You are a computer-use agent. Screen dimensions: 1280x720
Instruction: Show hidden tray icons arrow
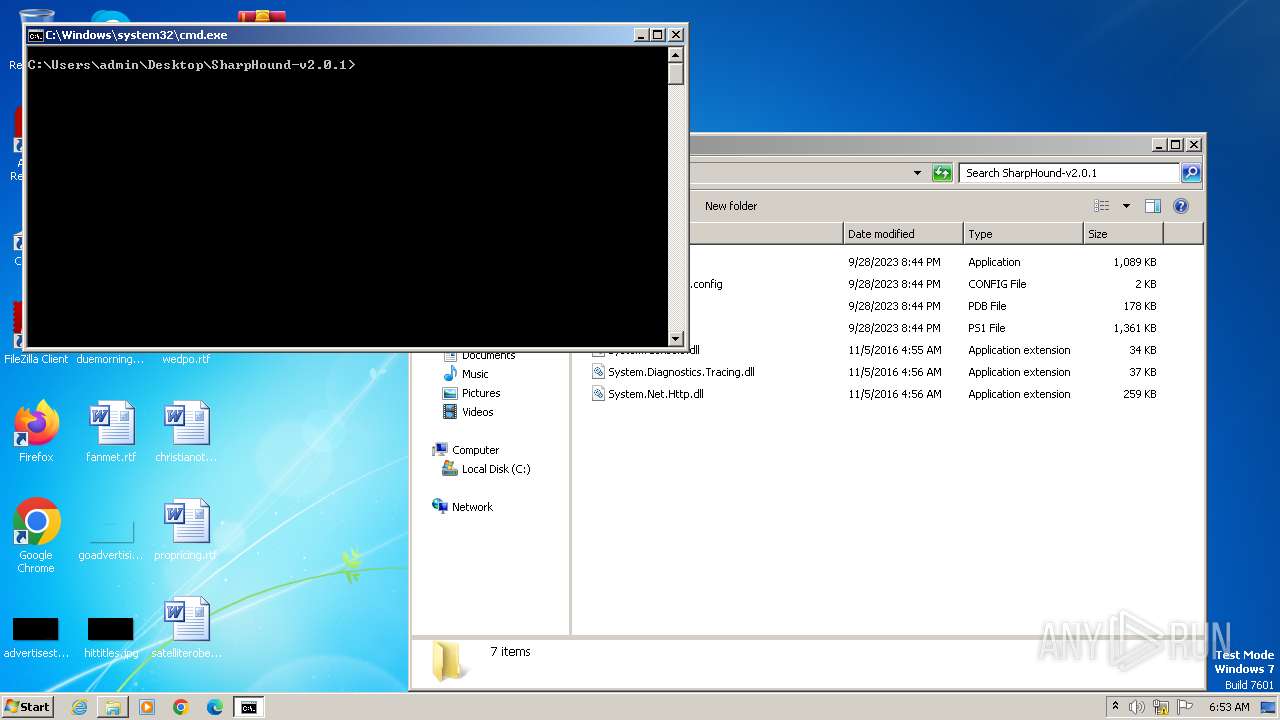click(x=1115, y=706)
